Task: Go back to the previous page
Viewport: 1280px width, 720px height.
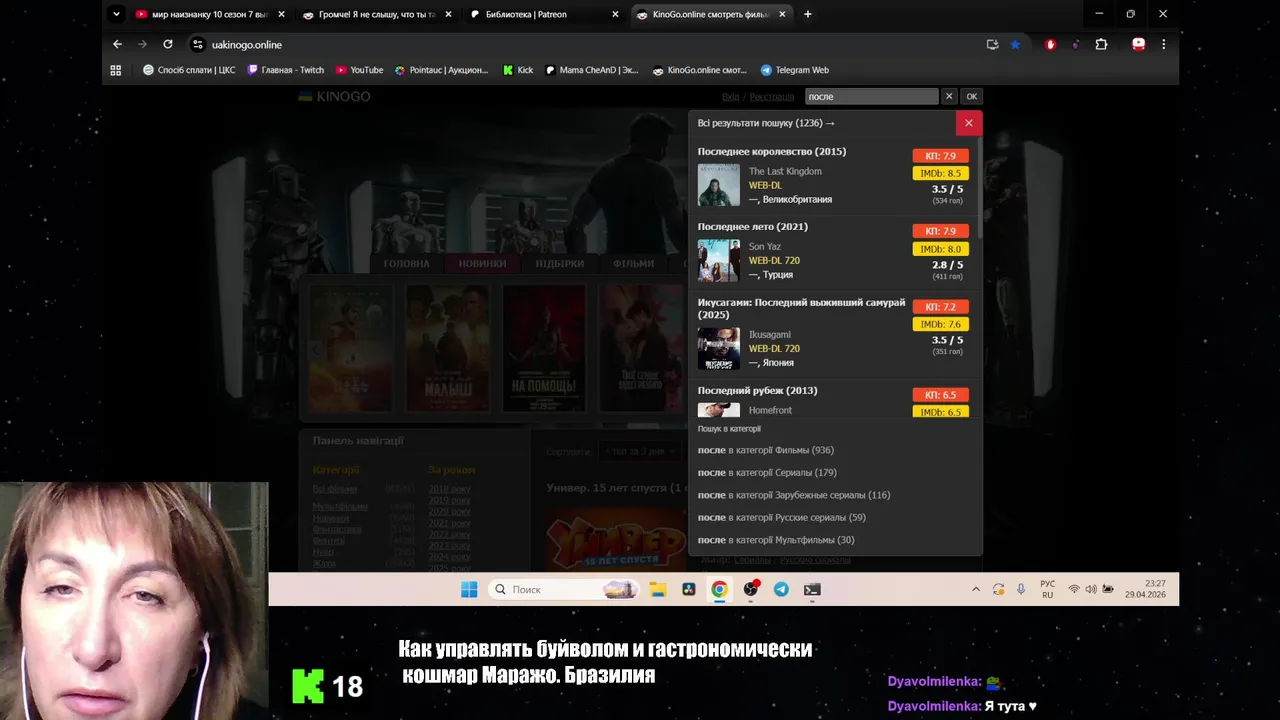Action: (x=117, y=44)
